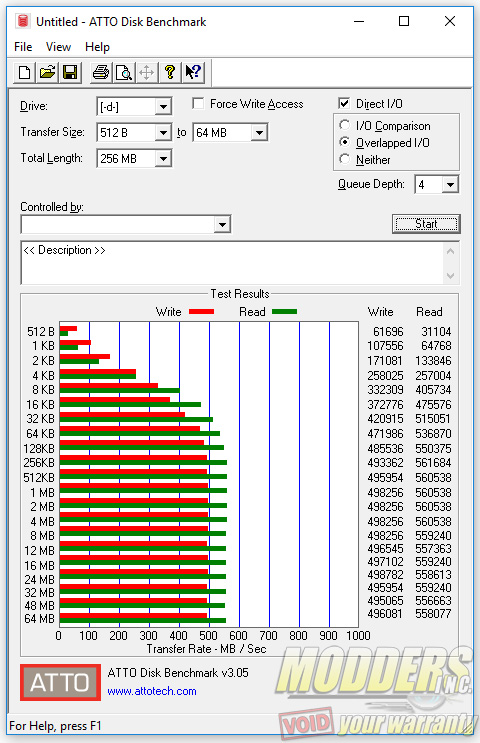Screen dimensions: 480x743
Task: Open the View menu
Action: 58,47
